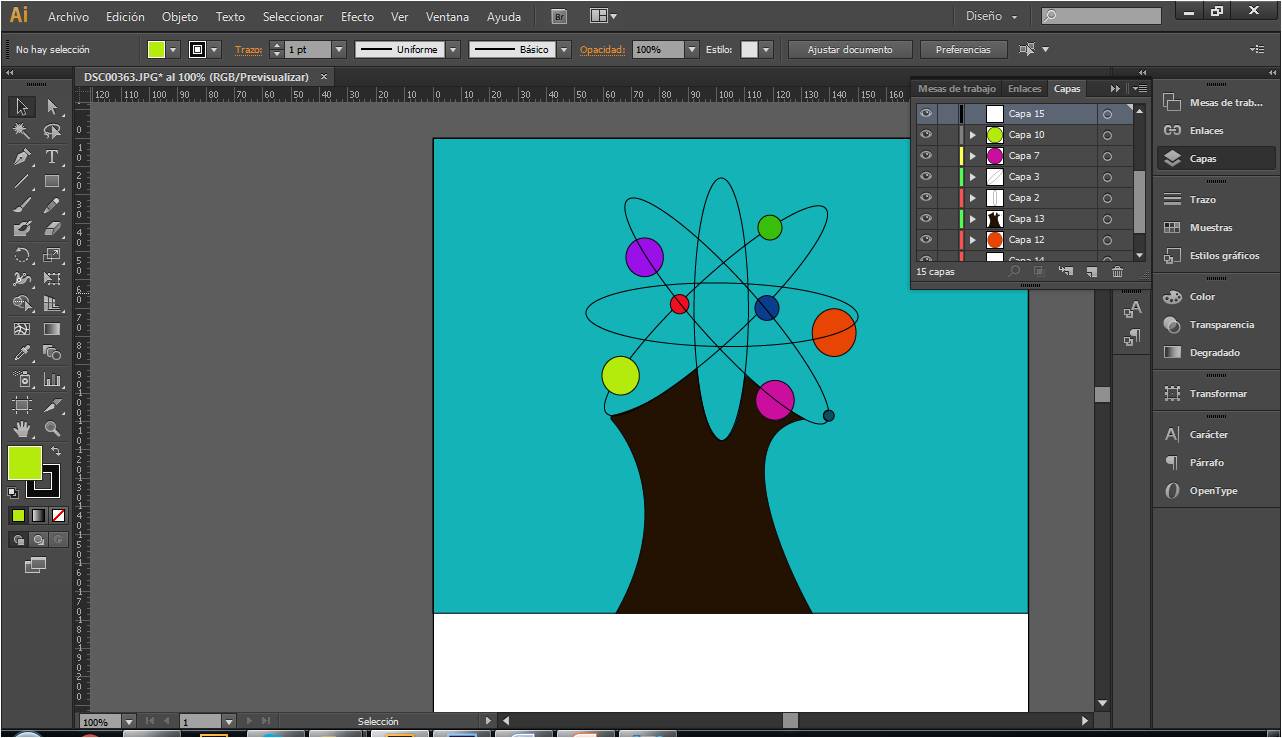Open the Uniforme width profile dropdown
Screen dimensions: 1282x738
pyautogui.click(x=453, y=49)
